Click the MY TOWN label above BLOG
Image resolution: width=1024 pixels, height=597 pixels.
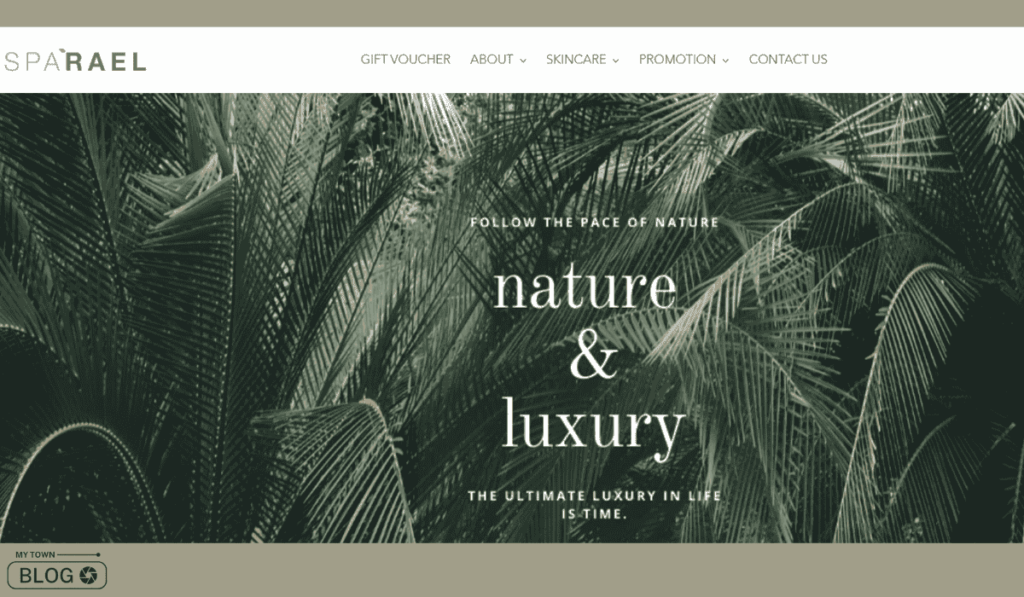click(x=35, y=555)
